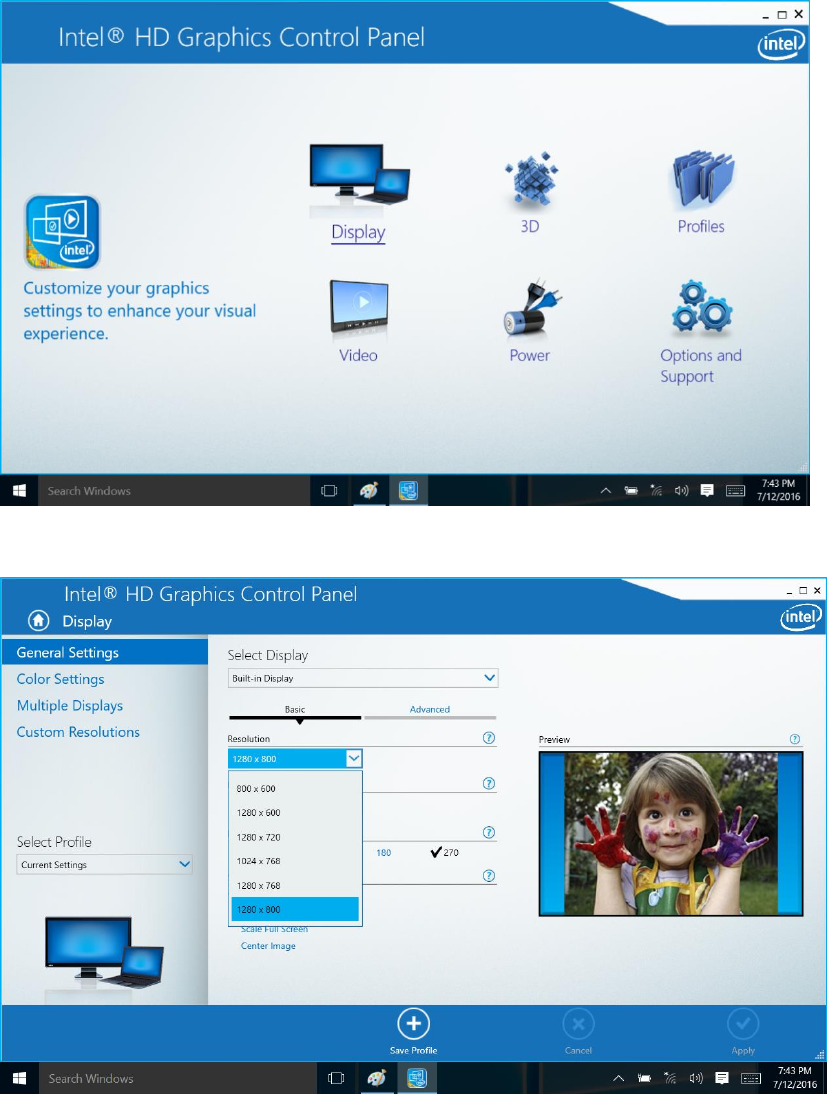Select the 270 rotation option
The image size is (827, 1094).
445,852
